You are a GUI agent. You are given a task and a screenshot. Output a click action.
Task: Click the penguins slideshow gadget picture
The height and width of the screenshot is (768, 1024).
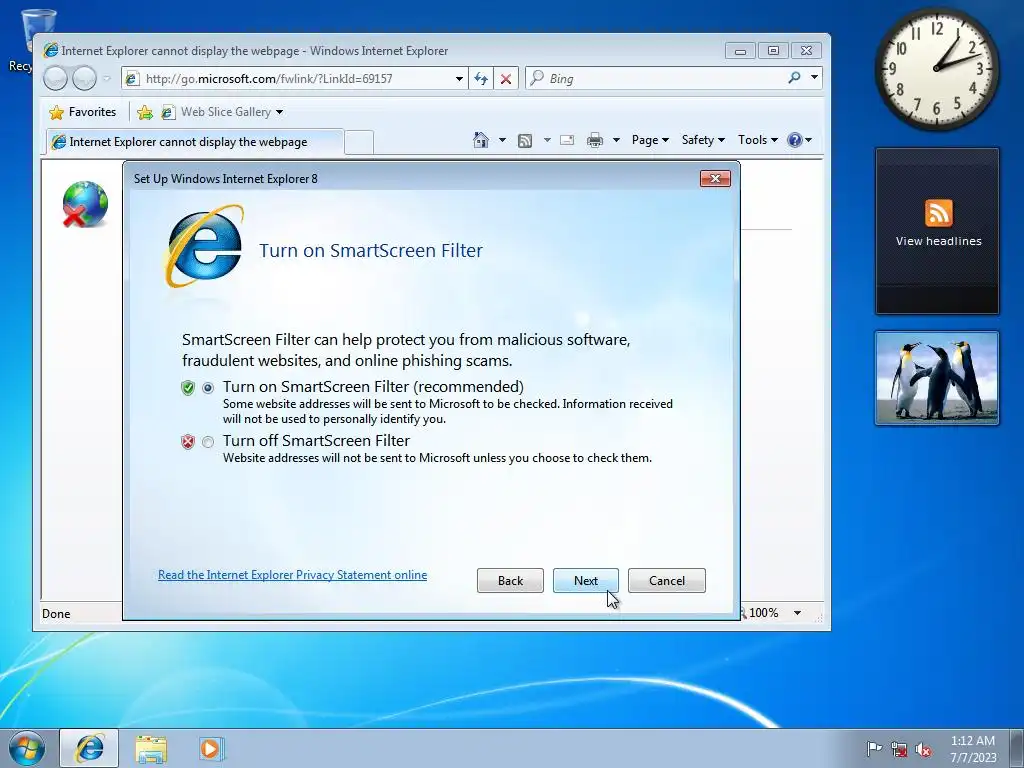pos(937,378)
